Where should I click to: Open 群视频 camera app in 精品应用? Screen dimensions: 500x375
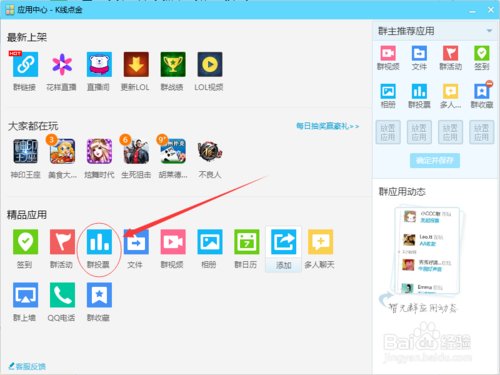click(173, 242)
